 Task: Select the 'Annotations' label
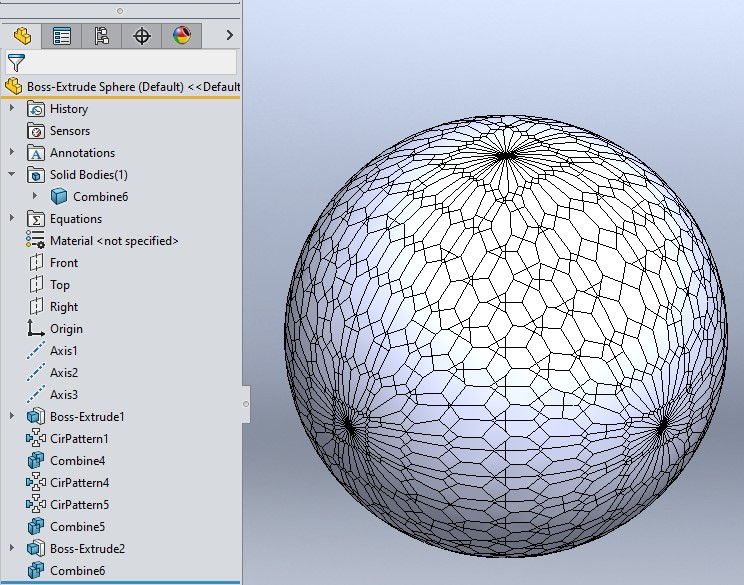point(83,153)
